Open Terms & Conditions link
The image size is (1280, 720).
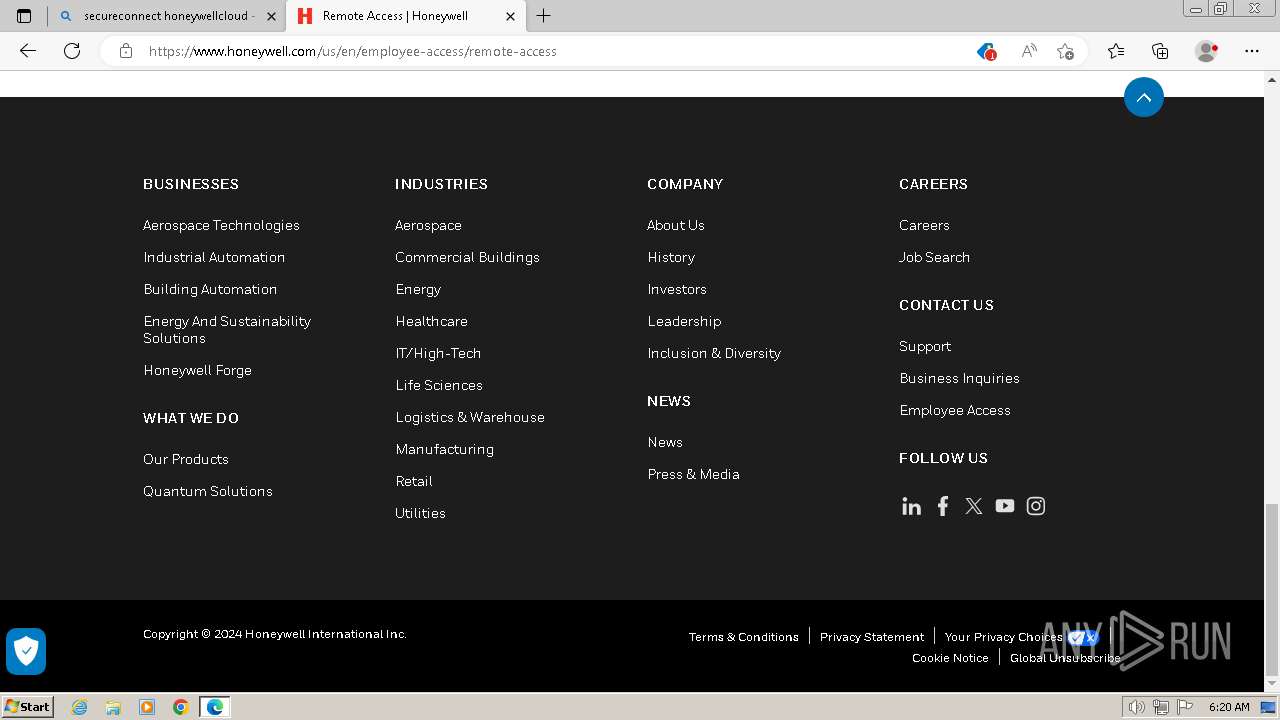744,637
